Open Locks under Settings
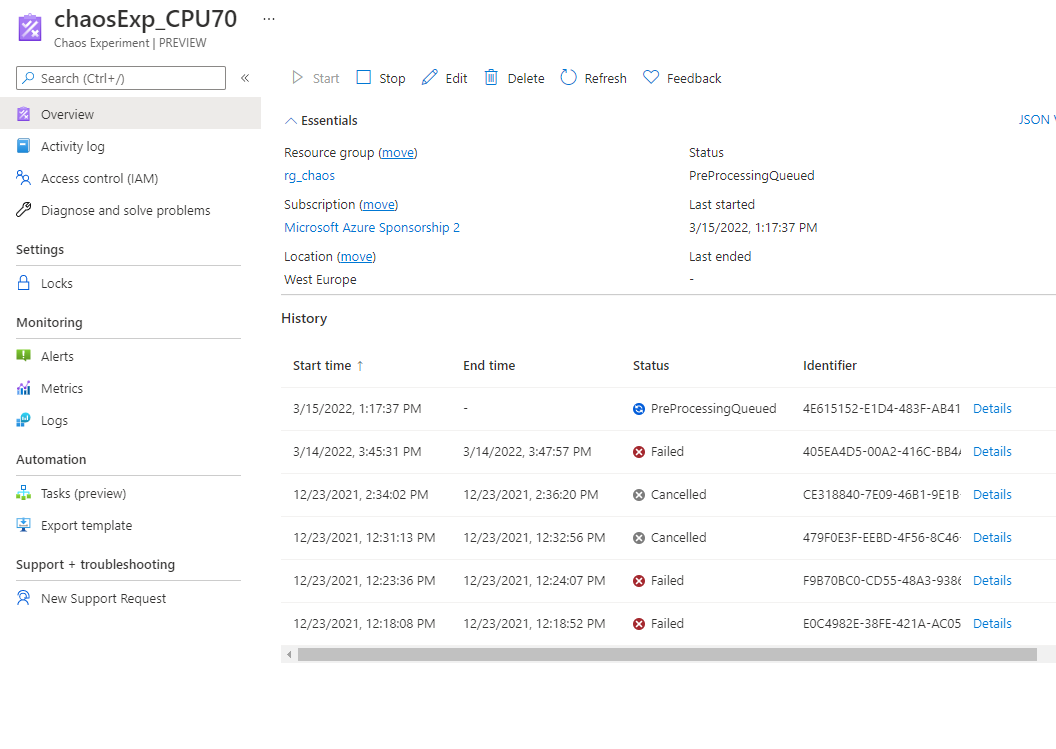 (56, 283)
